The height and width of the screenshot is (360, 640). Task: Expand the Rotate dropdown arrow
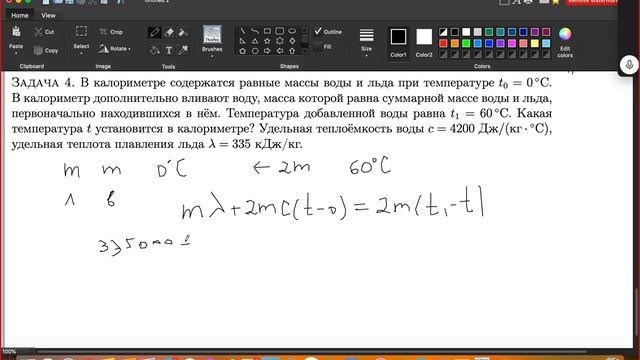[129, 49]
